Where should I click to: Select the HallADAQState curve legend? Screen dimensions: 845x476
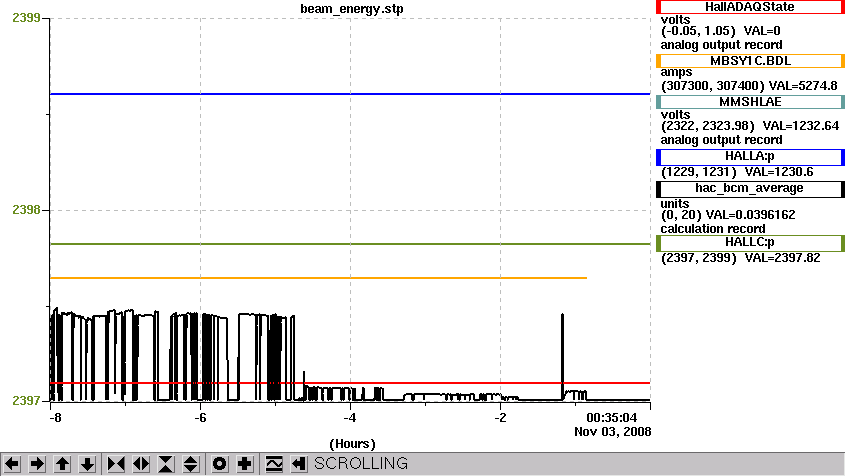[x=750, y=7]
